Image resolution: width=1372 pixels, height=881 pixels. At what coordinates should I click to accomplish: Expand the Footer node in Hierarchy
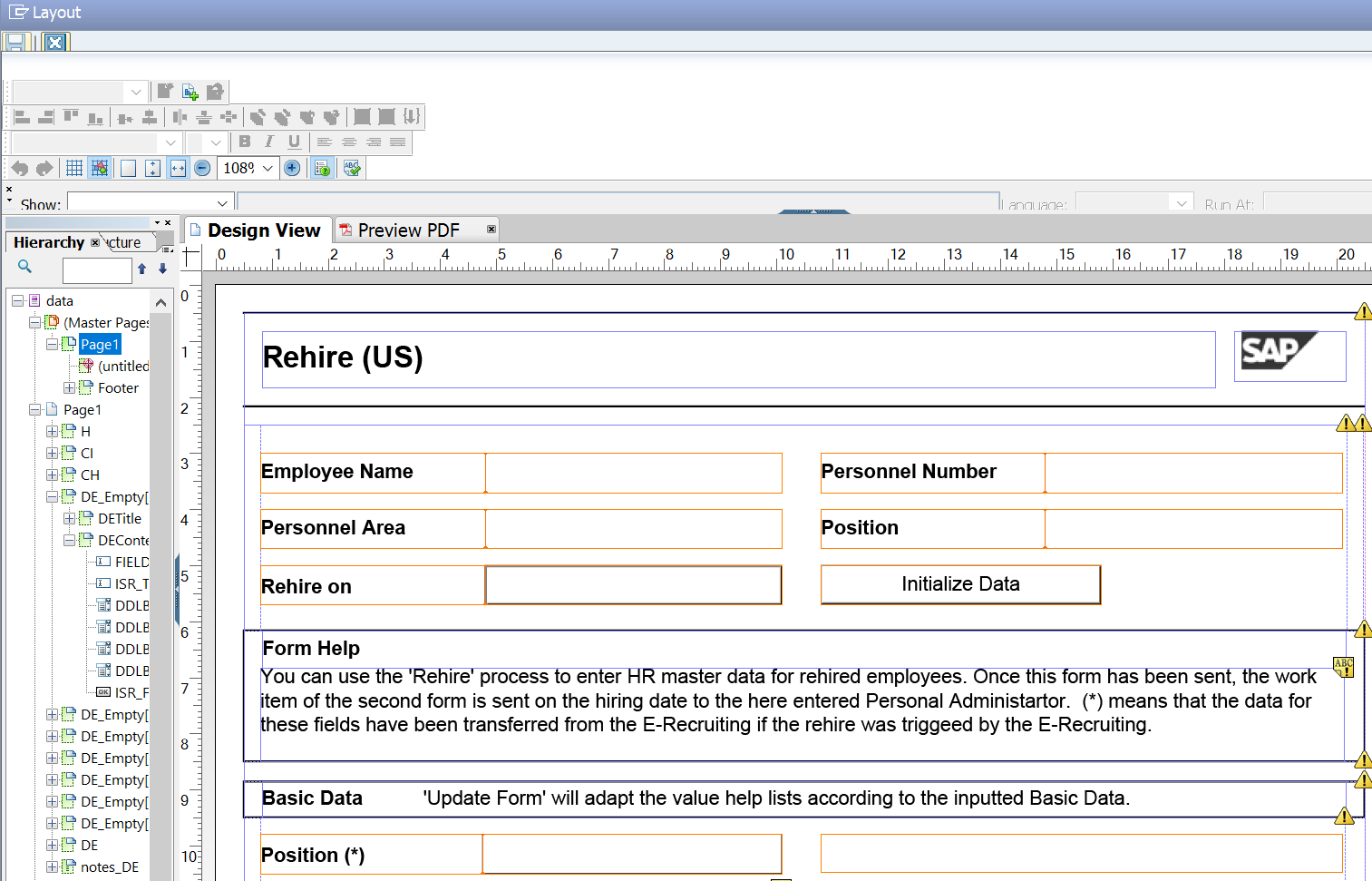click(70, 387)
